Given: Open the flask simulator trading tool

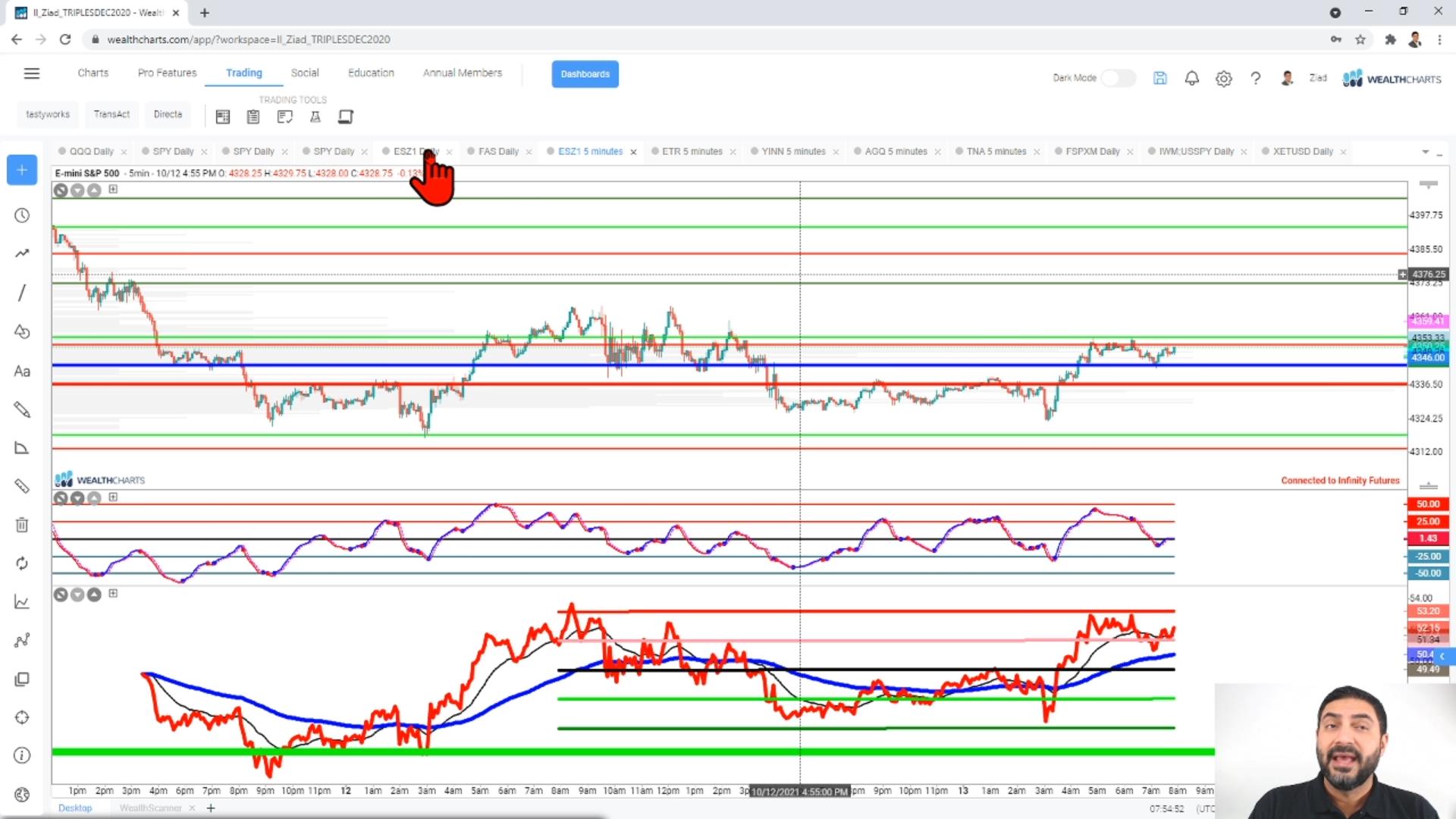Looking at the screenshot, I should tap(315, 117).
